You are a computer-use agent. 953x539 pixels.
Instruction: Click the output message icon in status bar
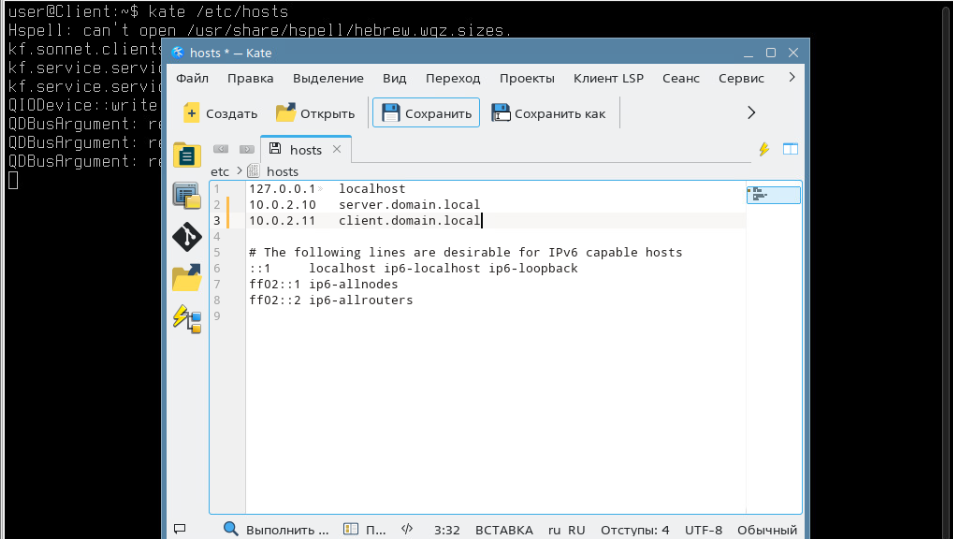180,529
